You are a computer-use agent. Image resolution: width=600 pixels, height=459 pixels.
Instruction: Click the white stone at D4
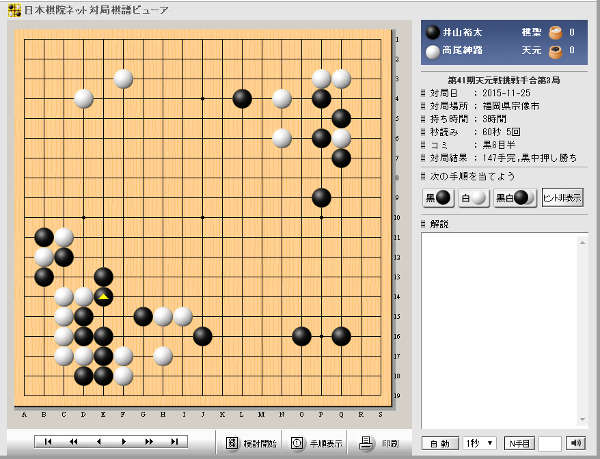point(83,99)
